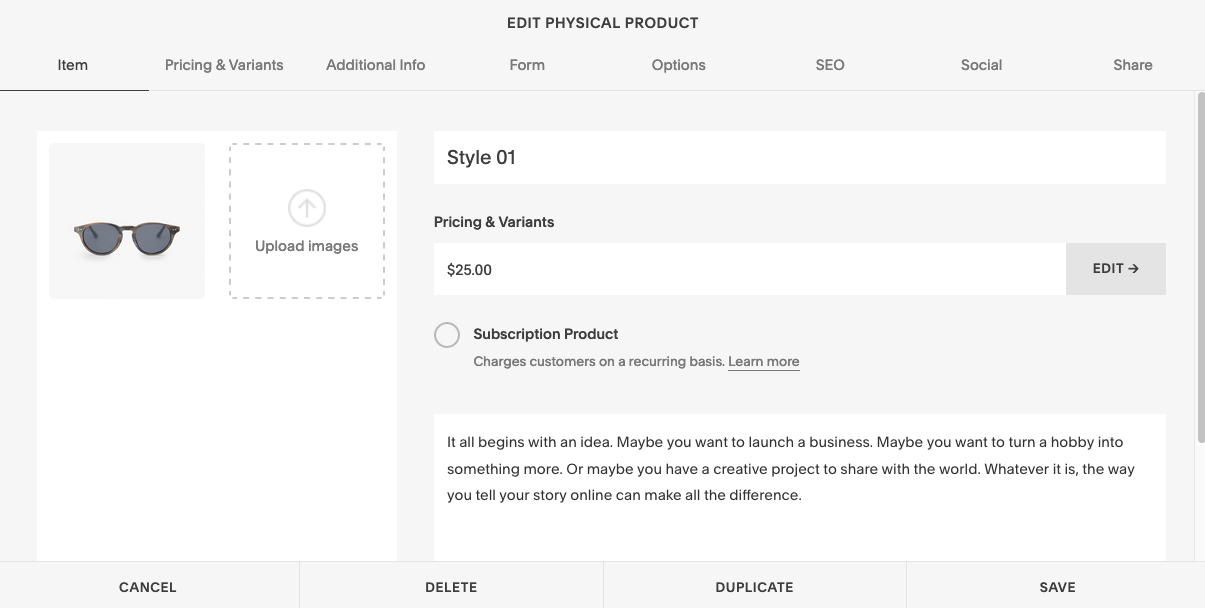
Task: Click the EDIT pricing button
Action: (1115, 269)
